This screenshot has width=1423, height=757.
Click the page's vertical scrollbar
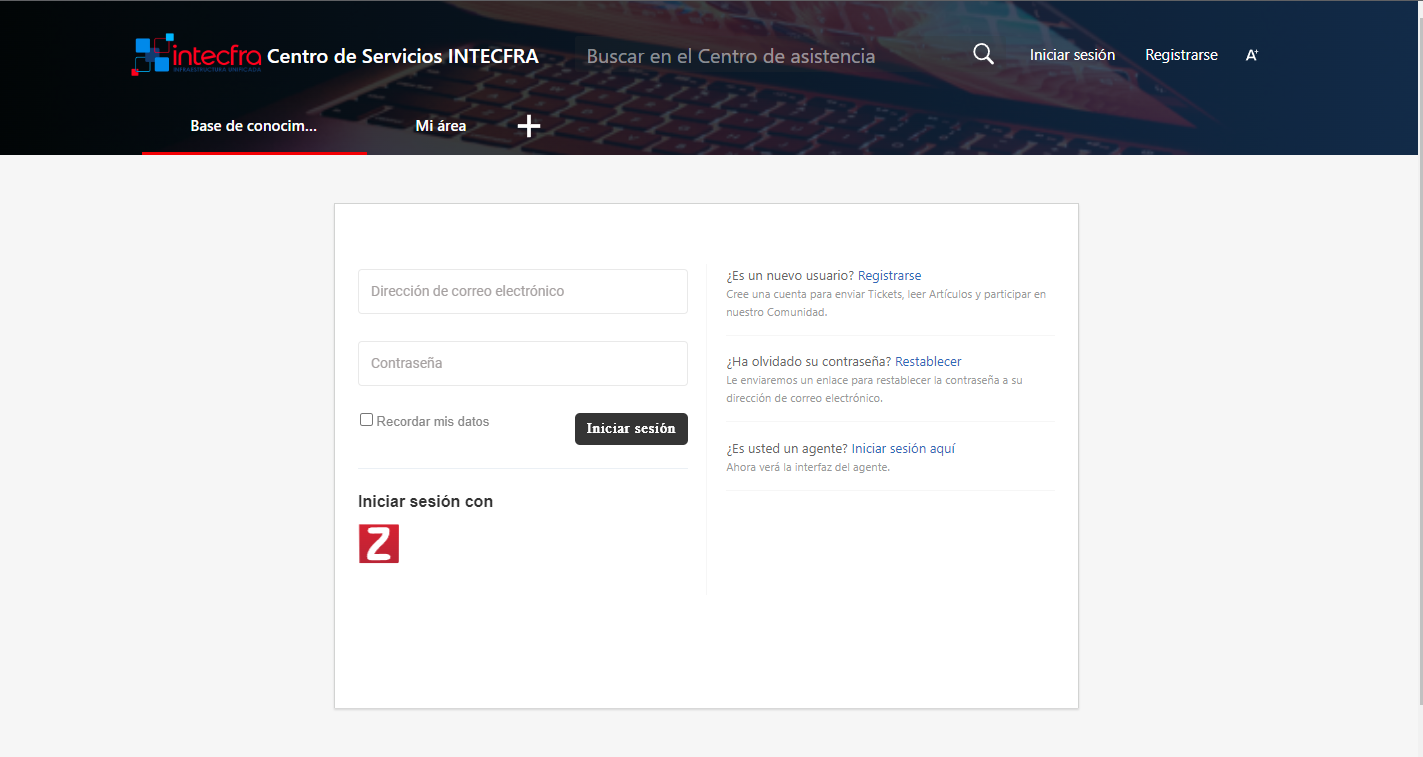(1419, 350)
